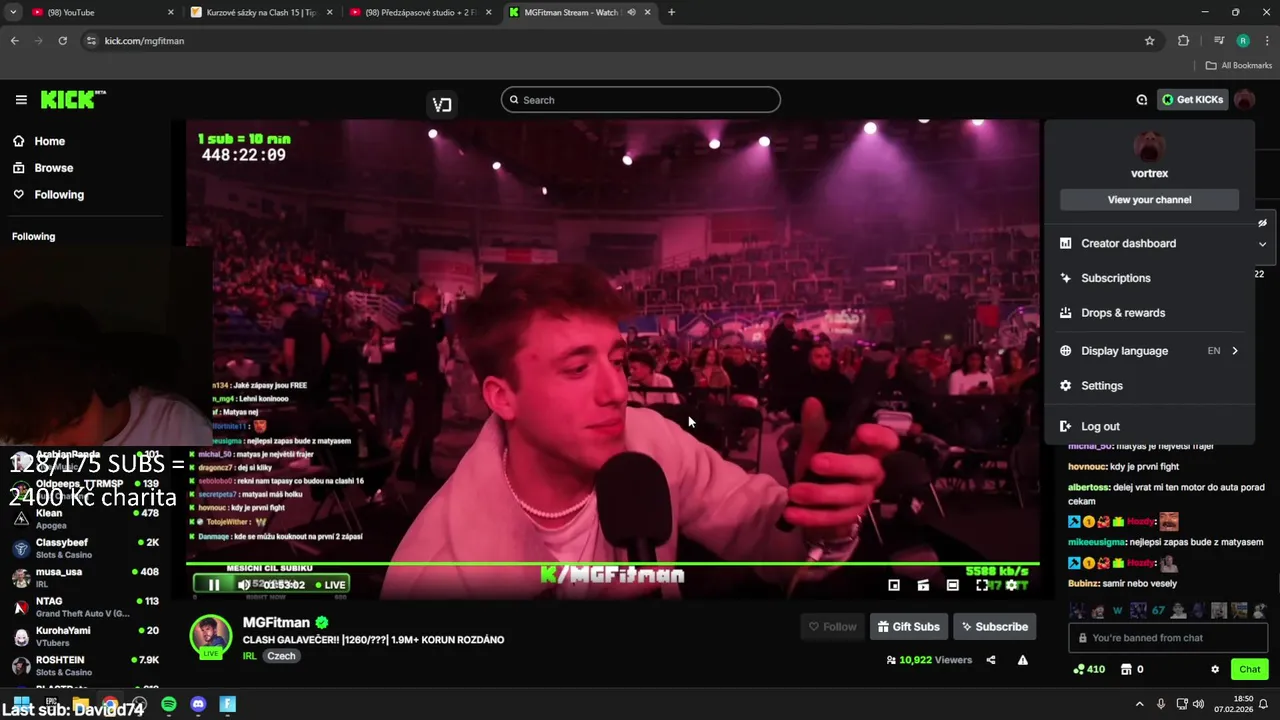Screen dimensions: 1280x720
Task: Open the chat shop icon showing 0
Action: point(1132,669)
